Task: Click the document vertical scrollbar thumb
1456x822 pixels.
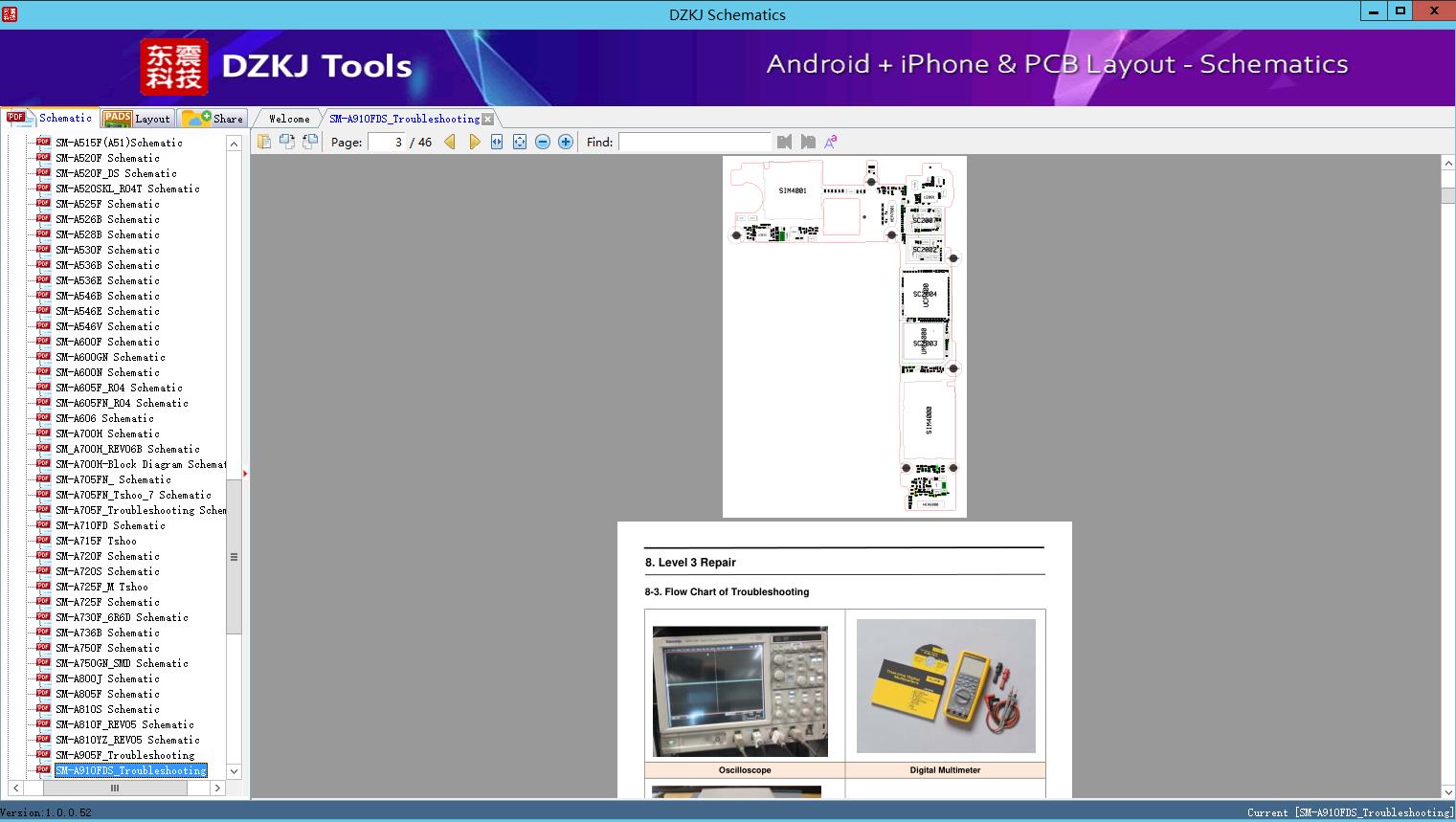Action: coord(1448,196)
